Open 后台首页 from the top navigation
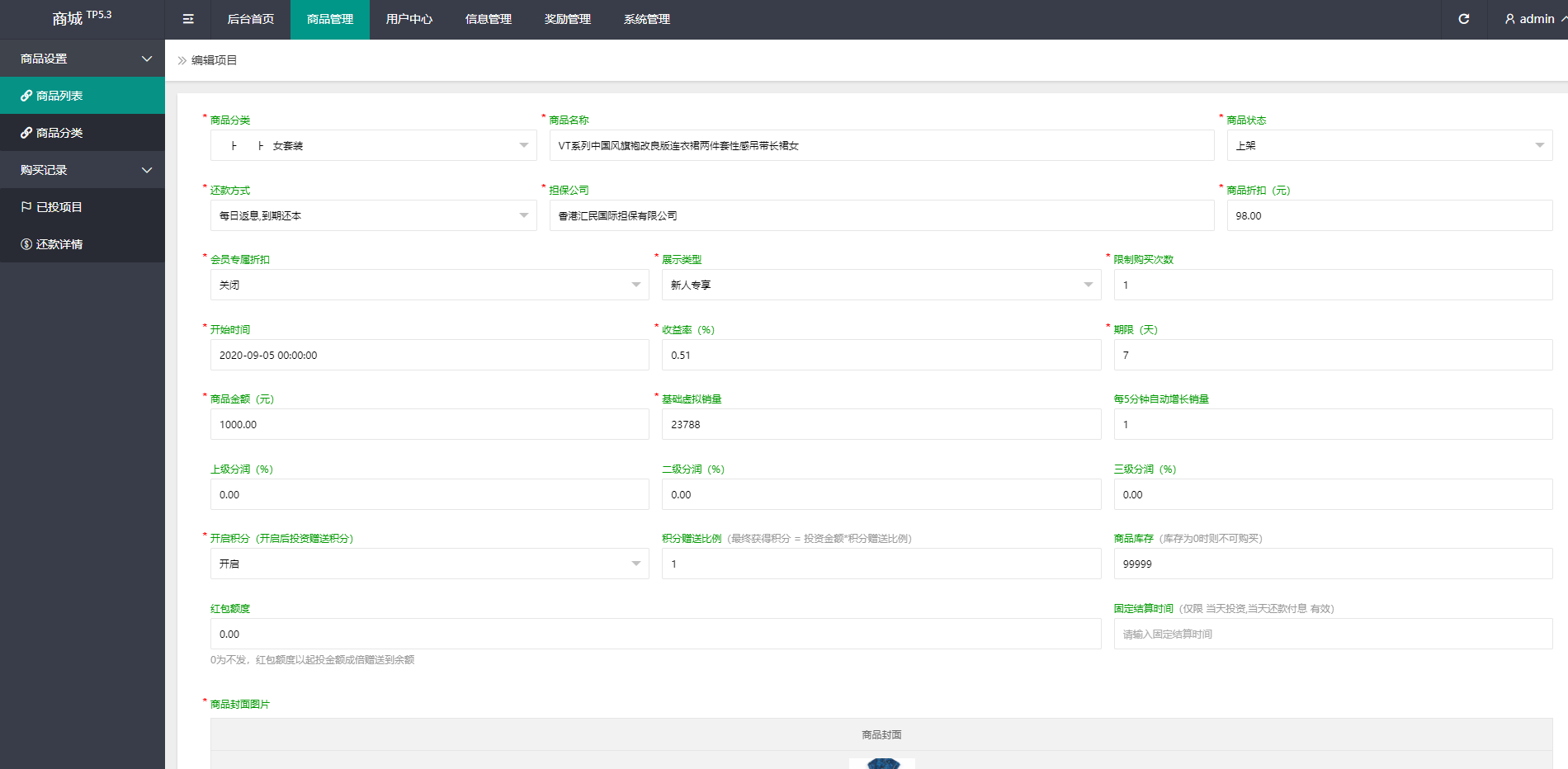 click(250, 19)
